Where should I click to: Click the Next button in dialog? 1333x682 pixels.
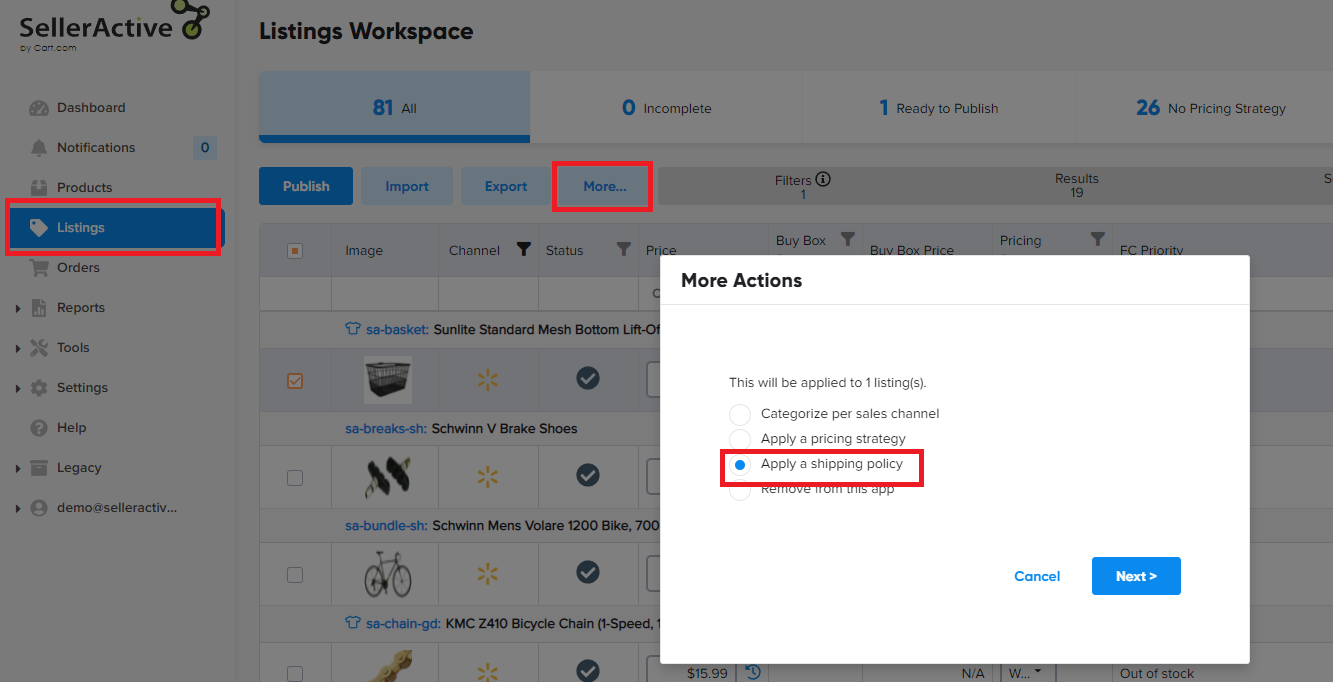pyautogui.click(x=1136, y=576)
